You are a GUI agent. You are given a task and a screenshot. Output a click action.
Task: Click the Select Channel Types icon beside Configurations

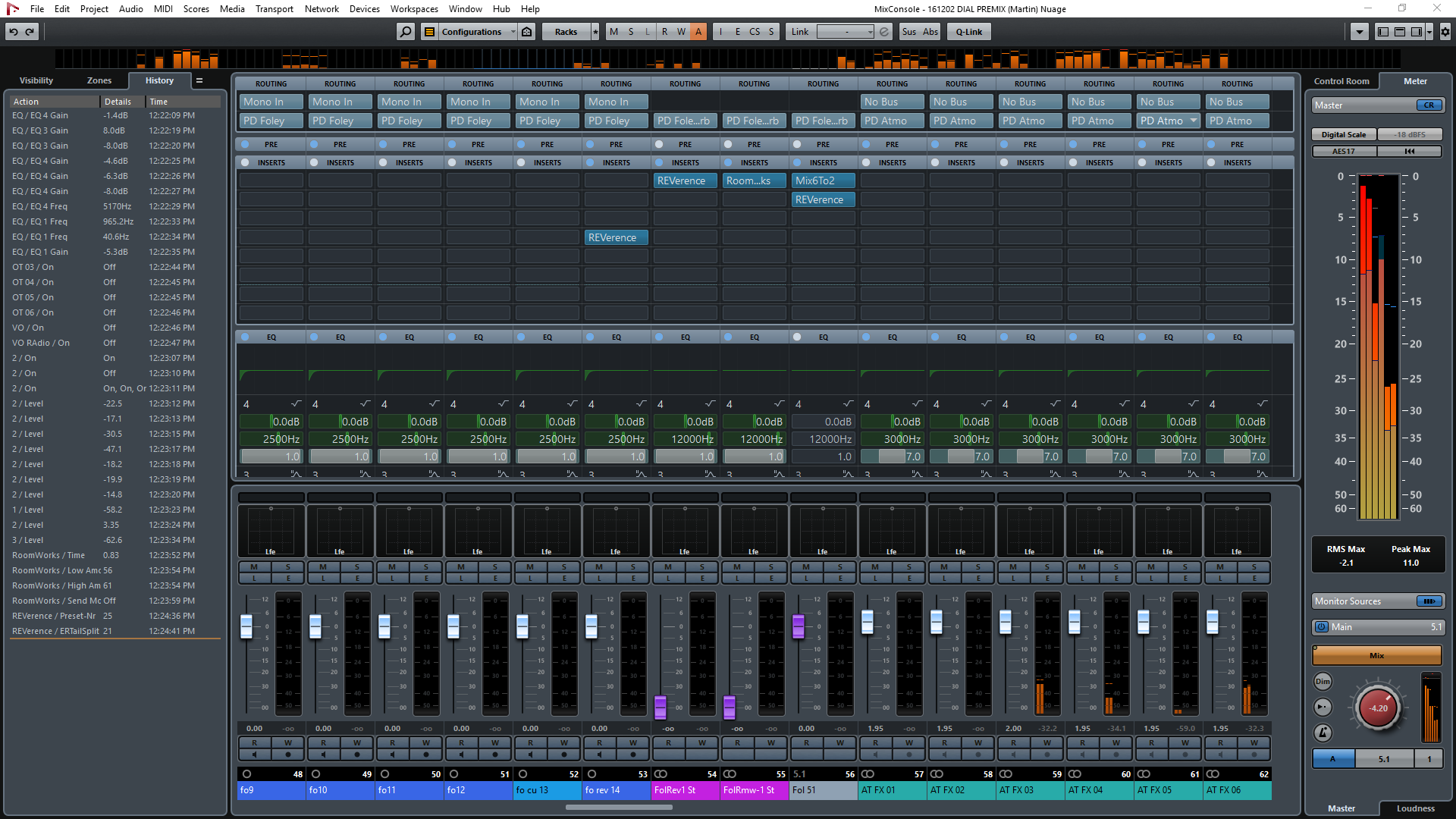428,32
